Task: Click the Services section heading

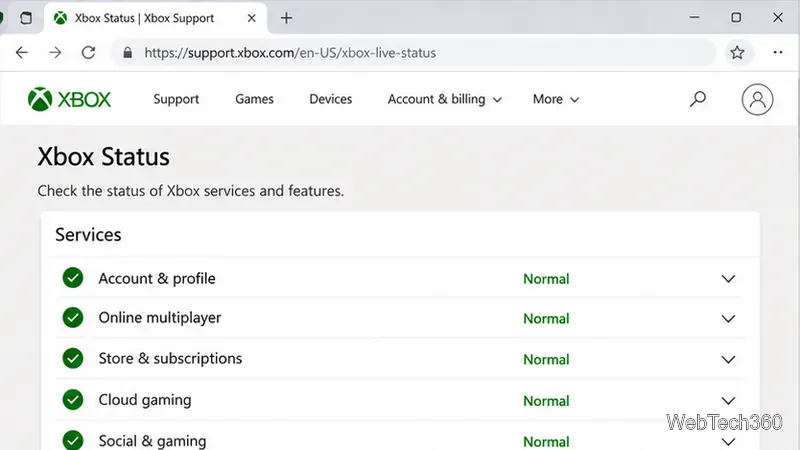Action: tap(88, 235)
